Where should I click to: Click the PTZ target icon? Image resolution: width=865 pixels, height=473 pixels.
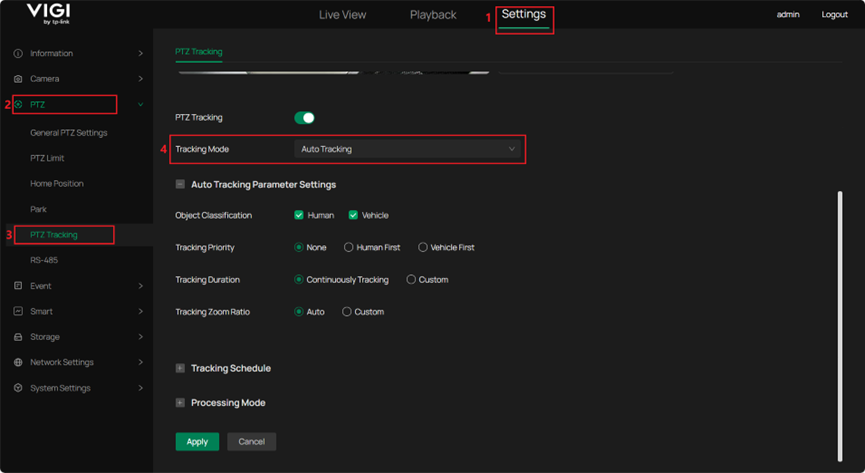[18, 104]
